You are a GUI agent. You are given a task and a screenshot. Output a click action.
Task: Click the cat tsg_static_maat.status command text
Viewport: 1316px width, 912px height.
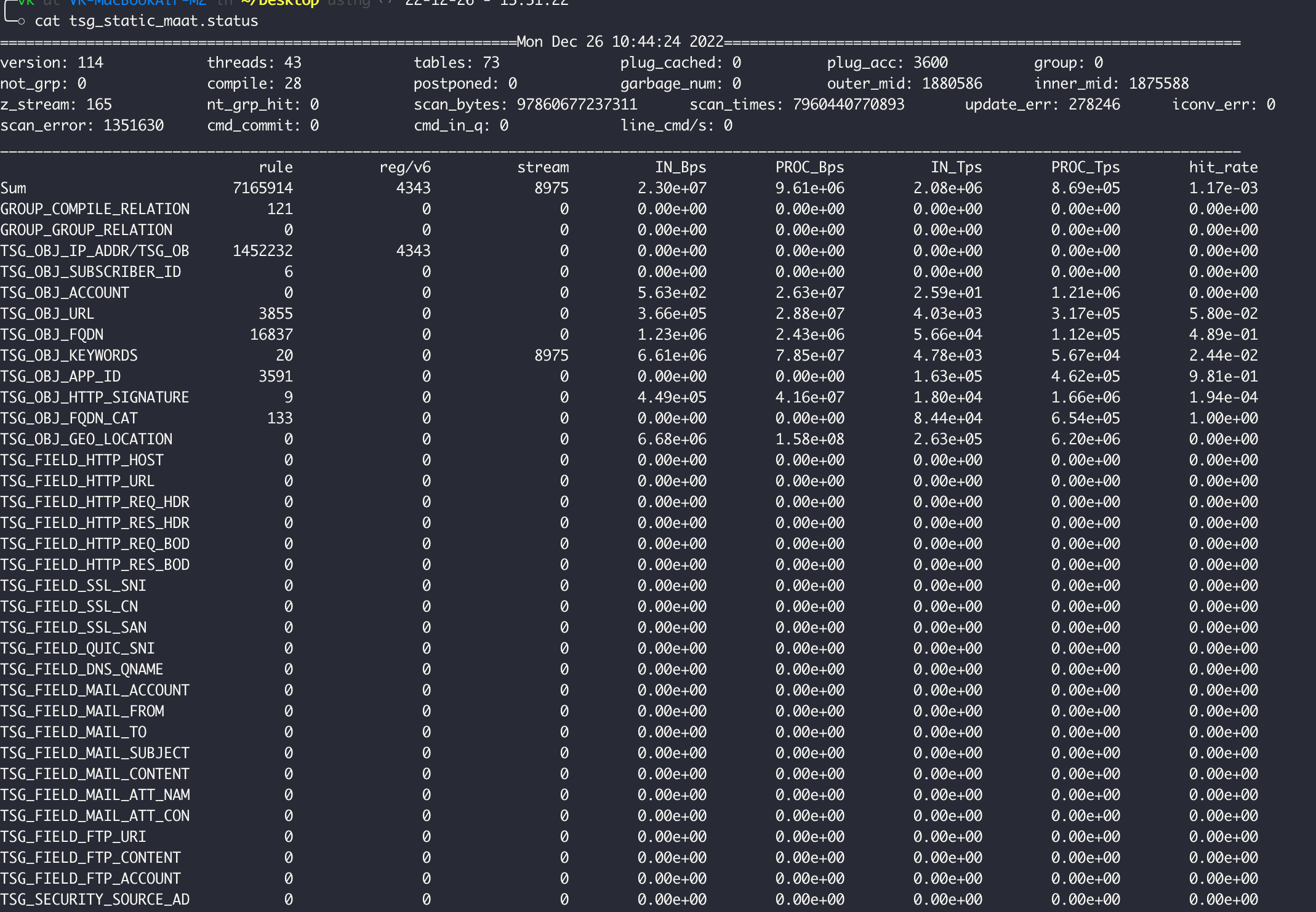point(146,21)
